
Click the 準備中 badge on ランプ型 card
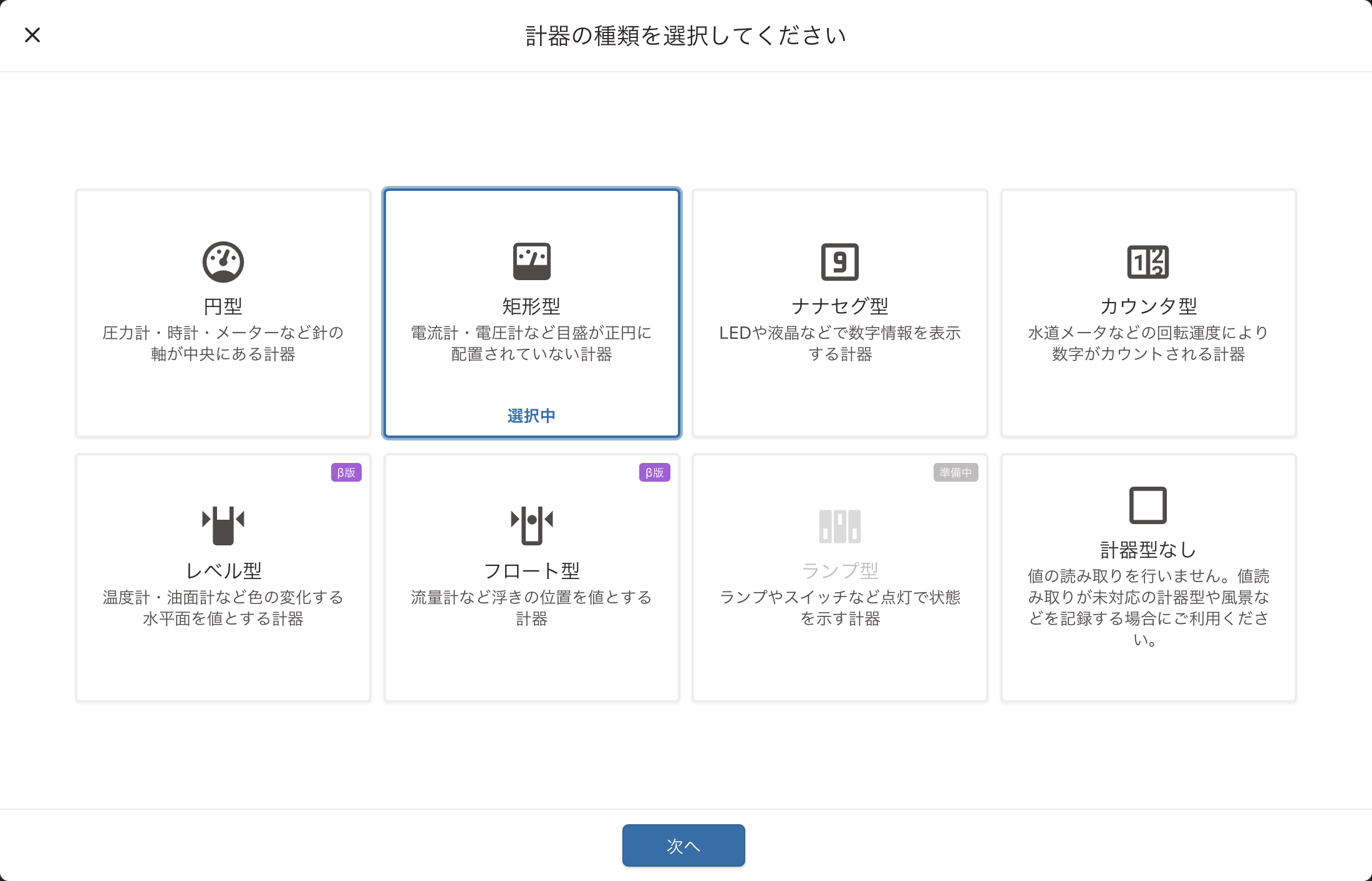(x=955, y=472)
